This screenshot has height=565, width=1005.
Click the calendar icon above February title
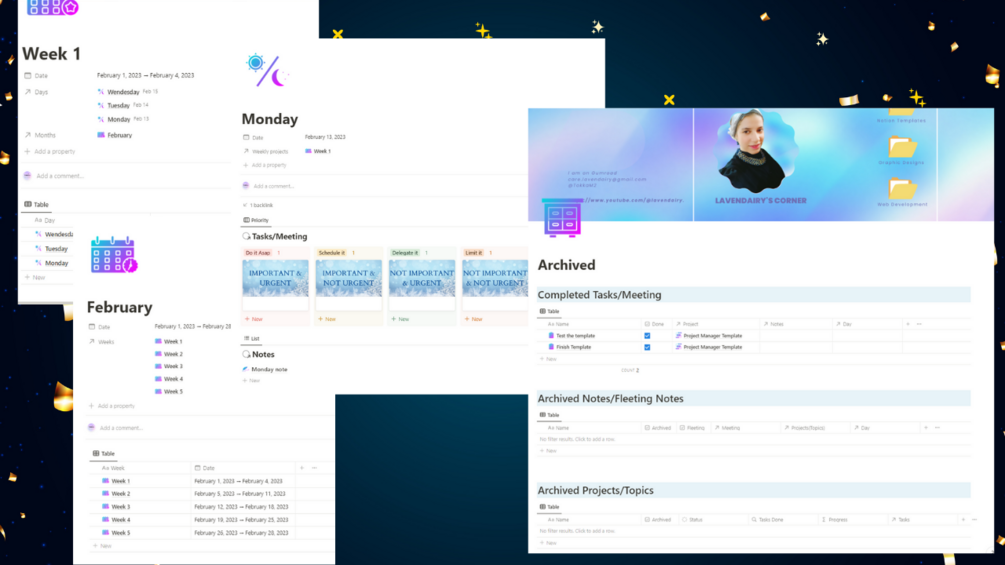tap(114, 254)
